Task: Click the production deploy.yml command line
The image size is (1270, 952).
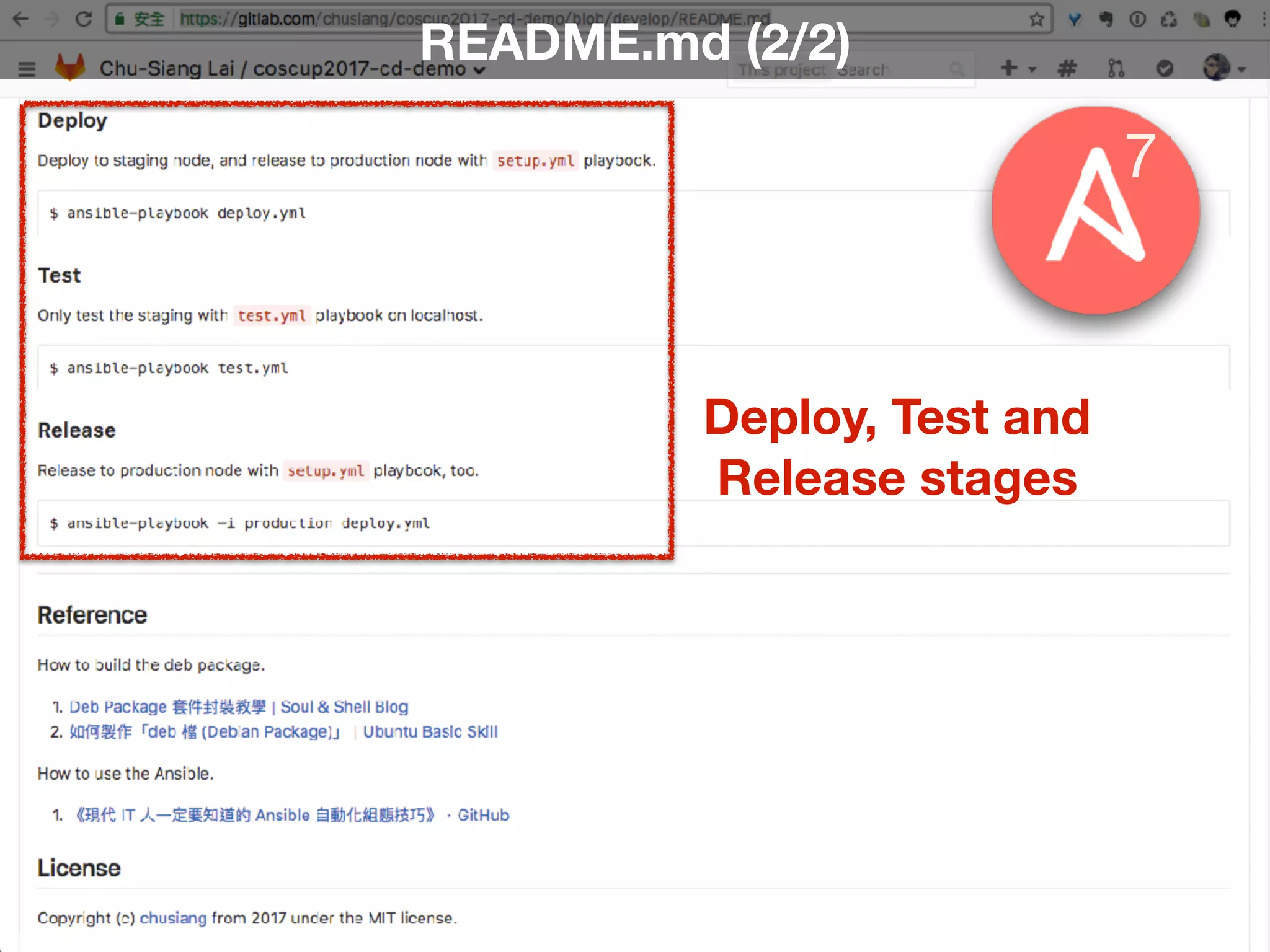Action: pos(240,523)
